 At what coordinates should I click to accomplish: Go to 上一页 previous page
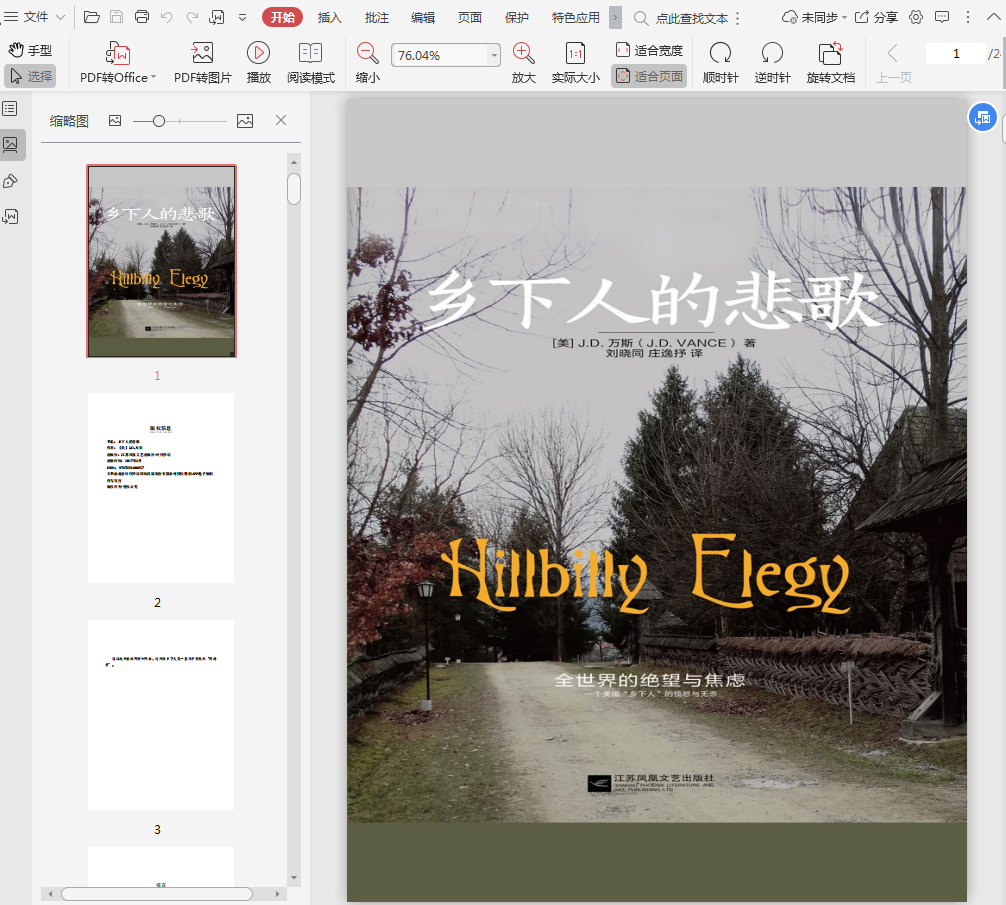pyautogui.click(x=894, y=63)
